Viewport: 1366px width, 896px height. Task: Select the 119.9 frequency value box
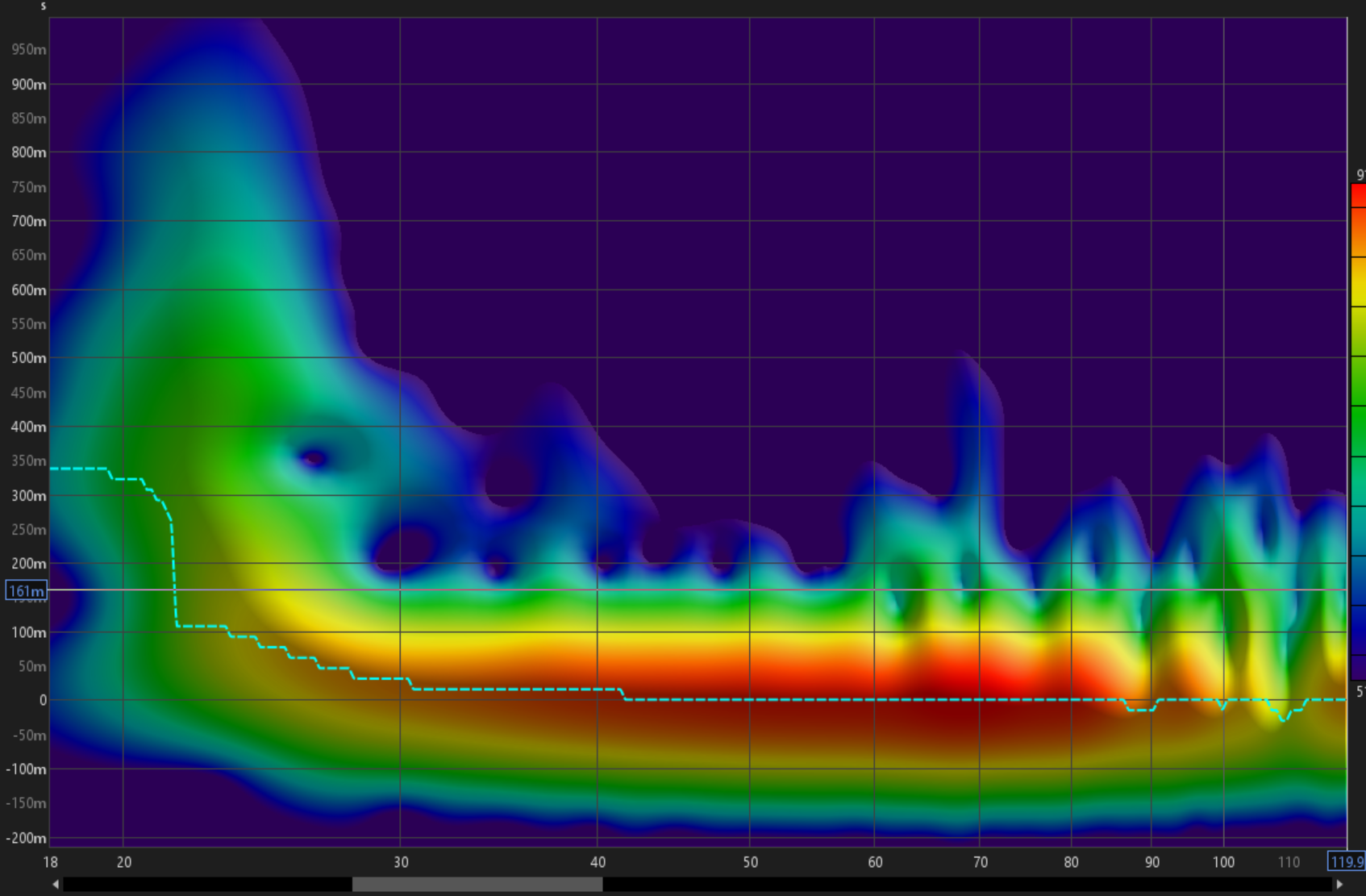[1346, 862]
